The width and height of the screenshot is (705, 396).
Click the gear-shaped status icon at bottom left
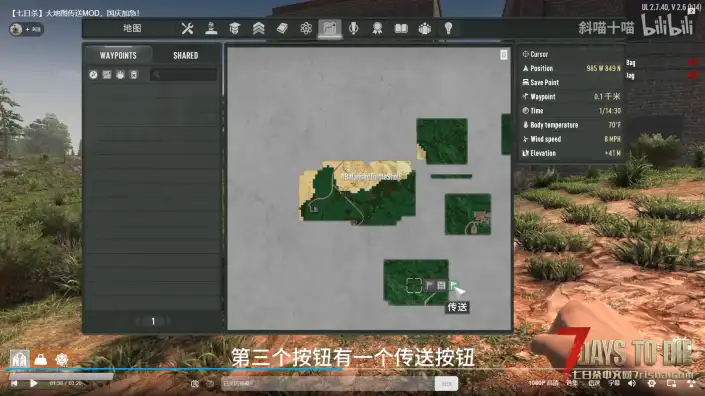(x=62, y=359)
